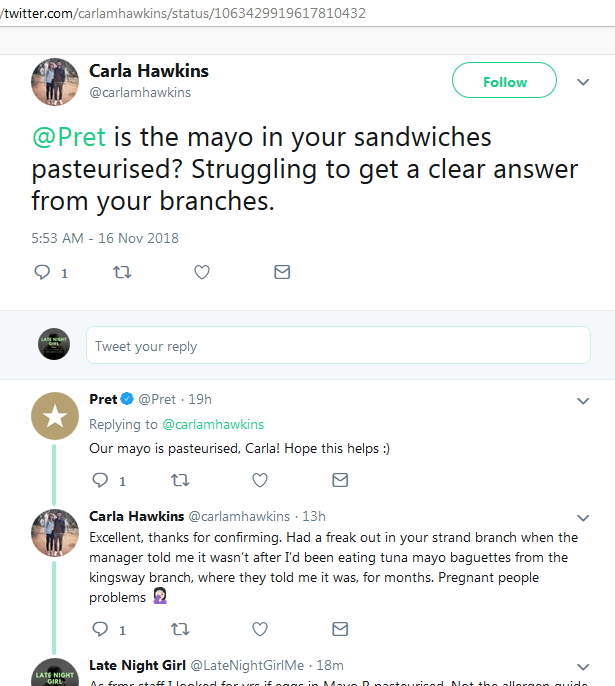Reply to Pret's pasteurised answer
Viewport: 615px width, 686px height.
pos(99,480)
